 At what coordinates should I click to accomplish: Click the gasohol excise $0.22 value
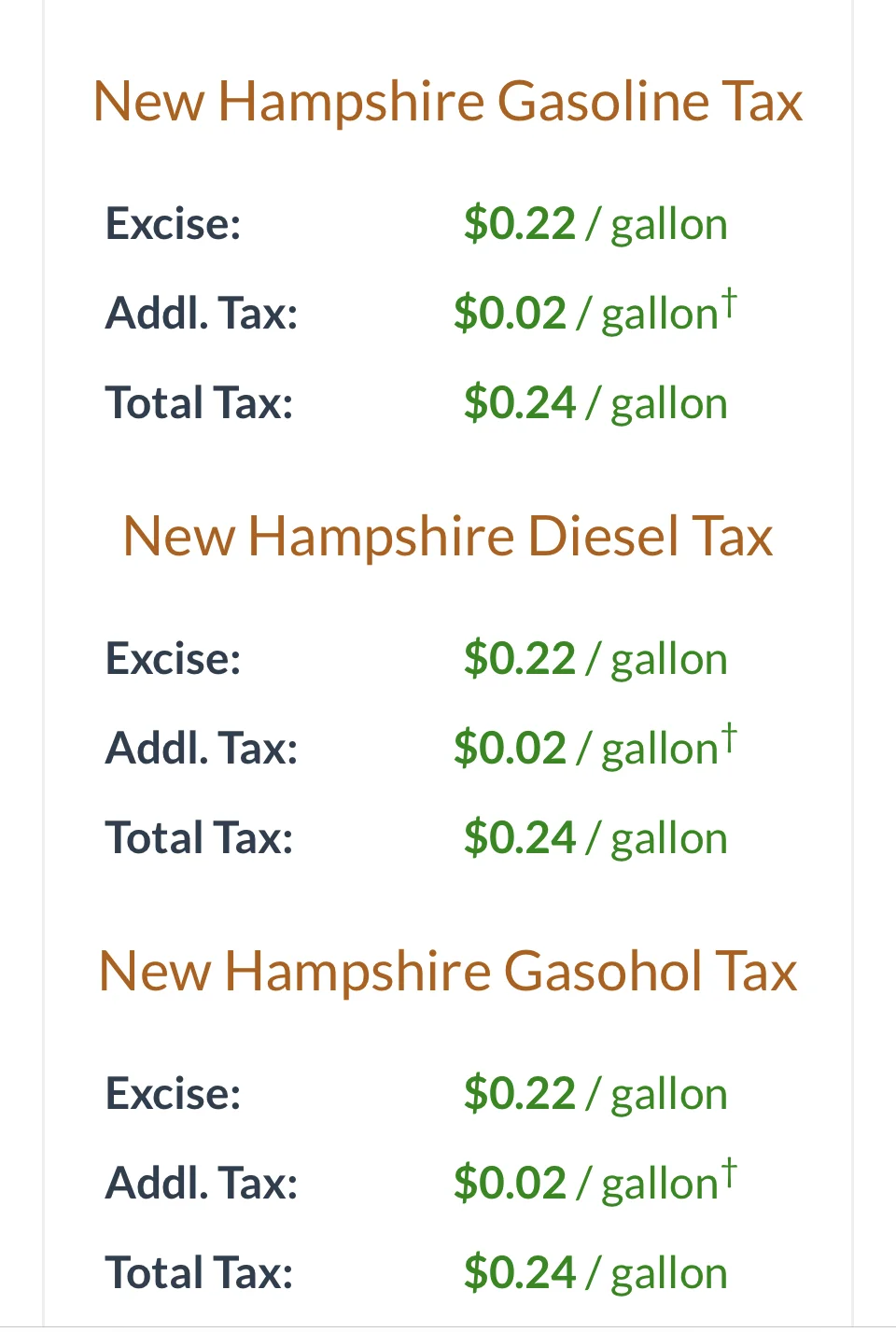pos(520,1094)
